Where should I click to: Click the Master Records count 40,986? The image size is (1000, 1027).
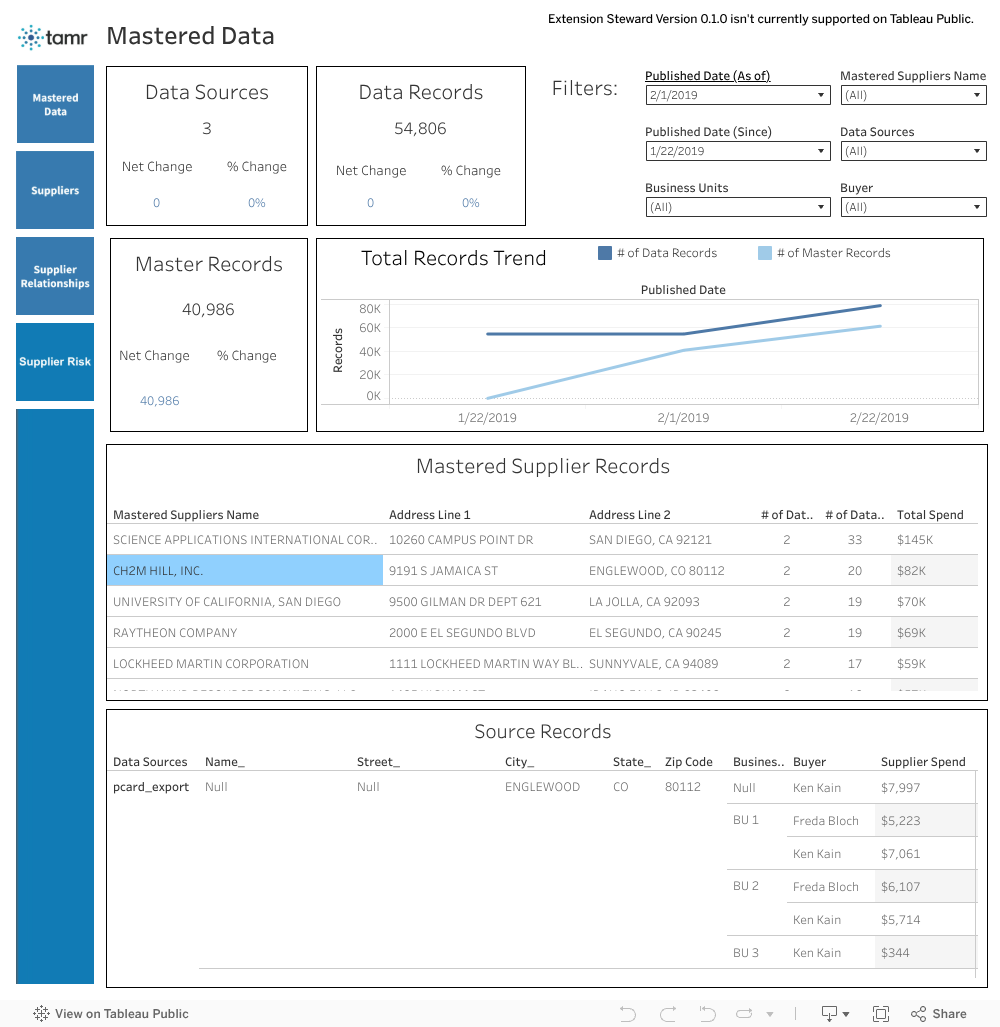click(208, 309)
